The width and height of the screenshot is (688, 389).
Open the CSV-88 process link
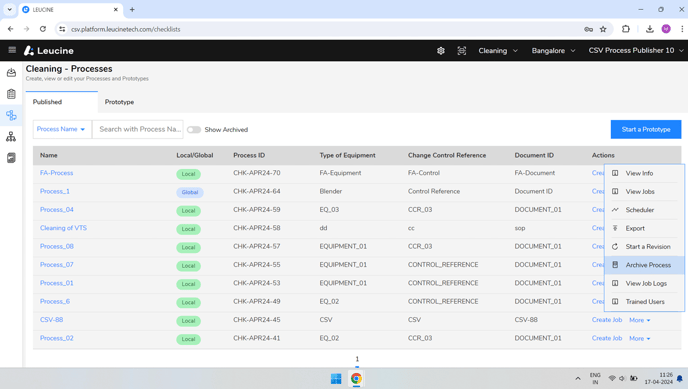click(51, 320)
